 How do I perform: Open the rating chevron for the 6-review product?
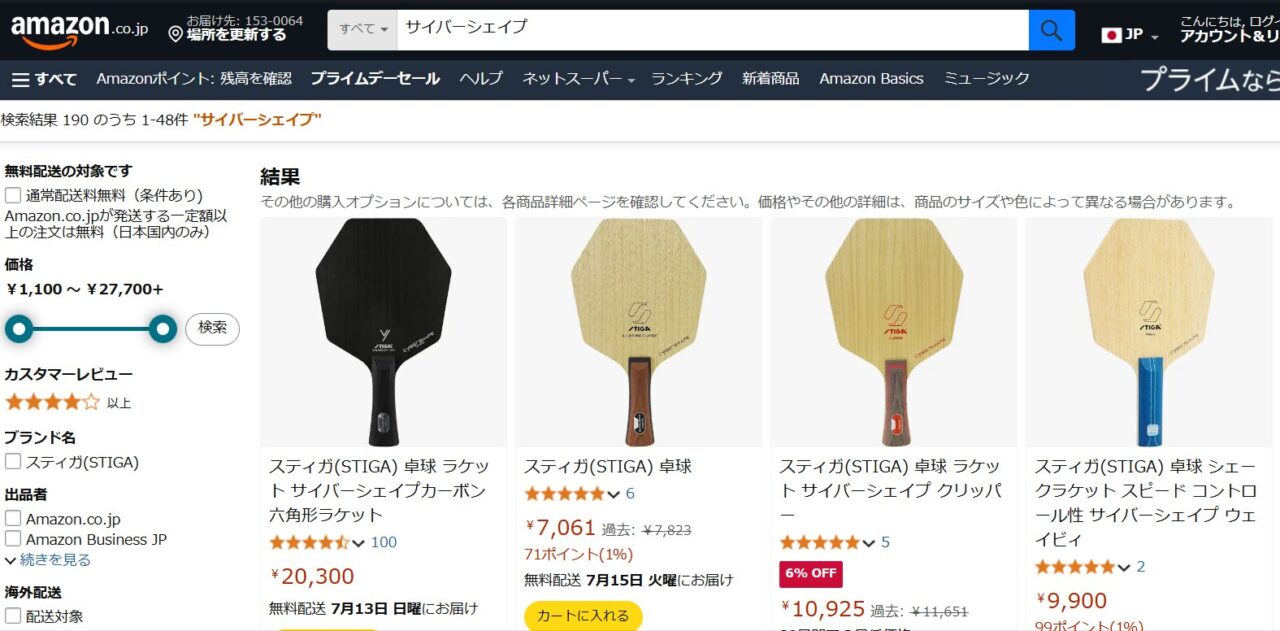click(613, 494)
